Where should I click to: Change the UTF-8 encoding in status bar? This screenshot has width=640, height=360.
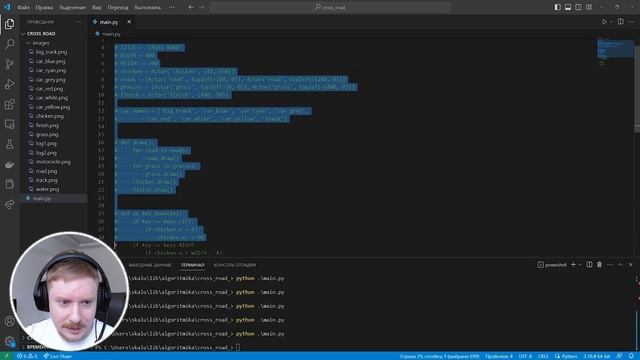point(525,356)
